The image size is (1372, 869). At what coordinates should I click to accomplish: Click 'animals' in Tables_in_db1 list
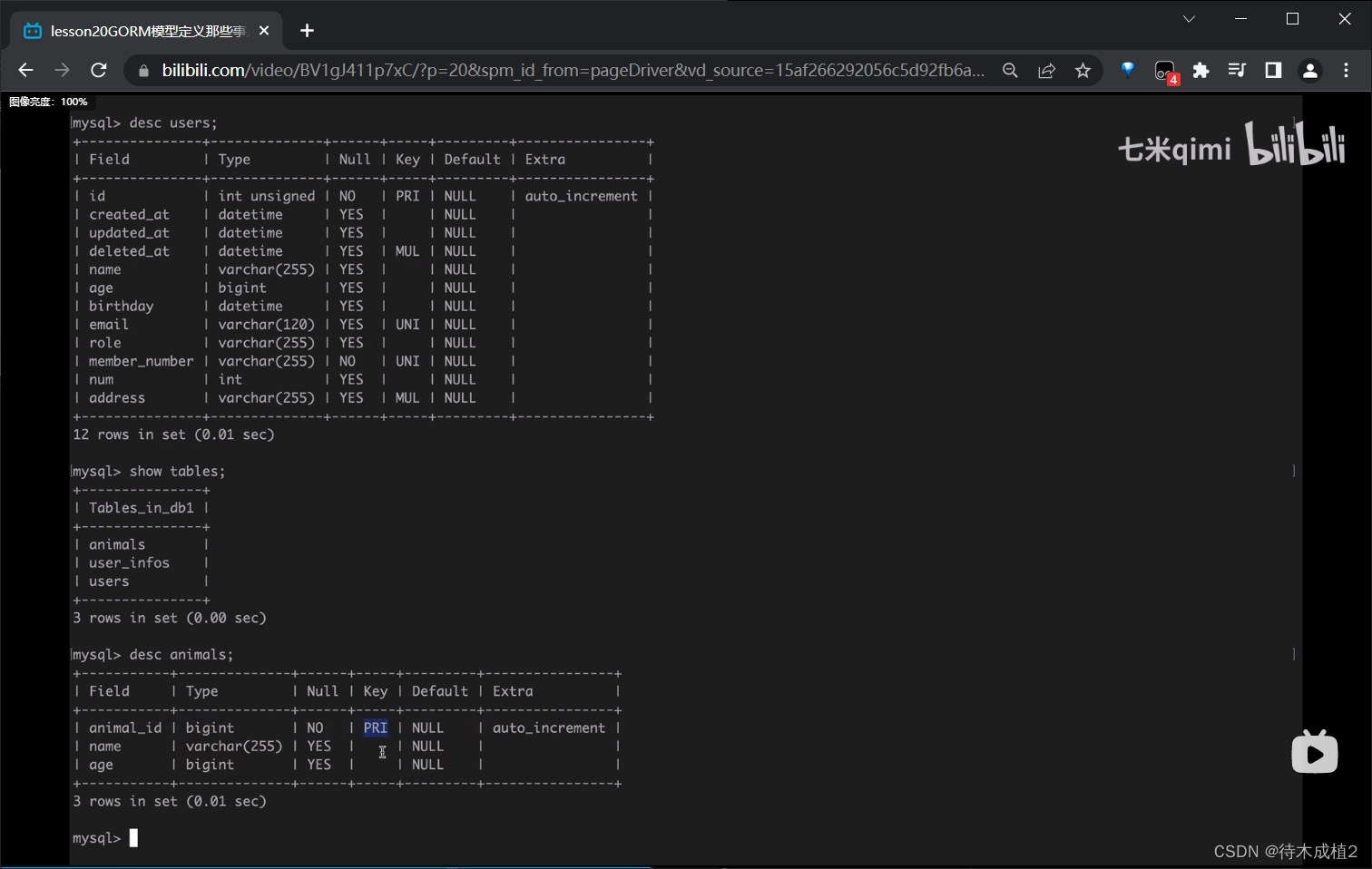[x=117, y=544]
